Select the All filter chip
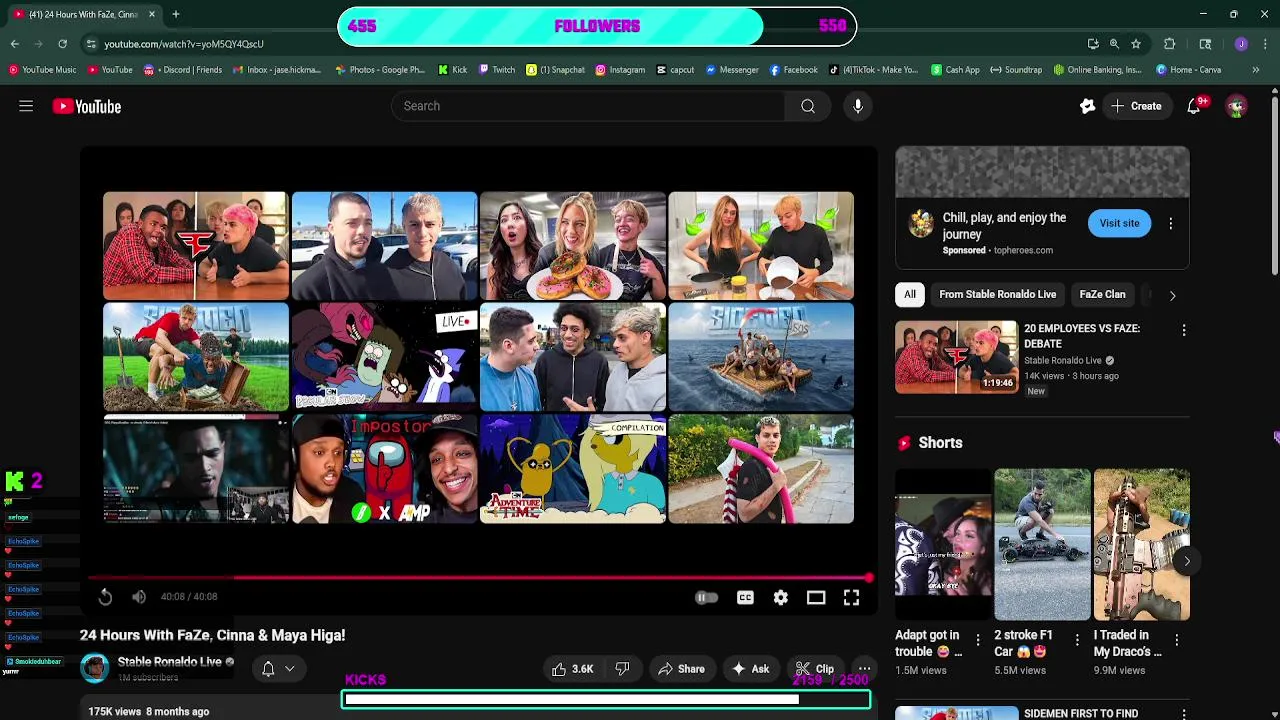 [910, 294]
